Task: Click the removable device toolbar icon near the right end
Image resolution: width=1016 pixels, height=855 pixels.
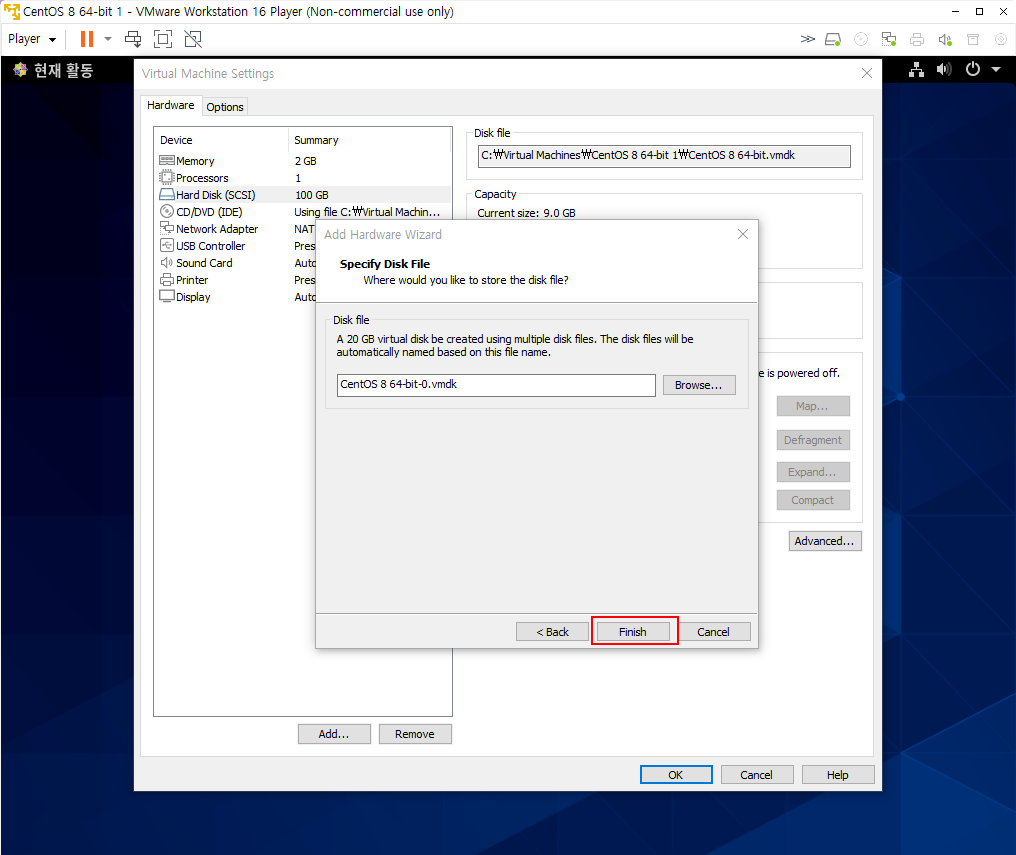Action: (973, 40)
